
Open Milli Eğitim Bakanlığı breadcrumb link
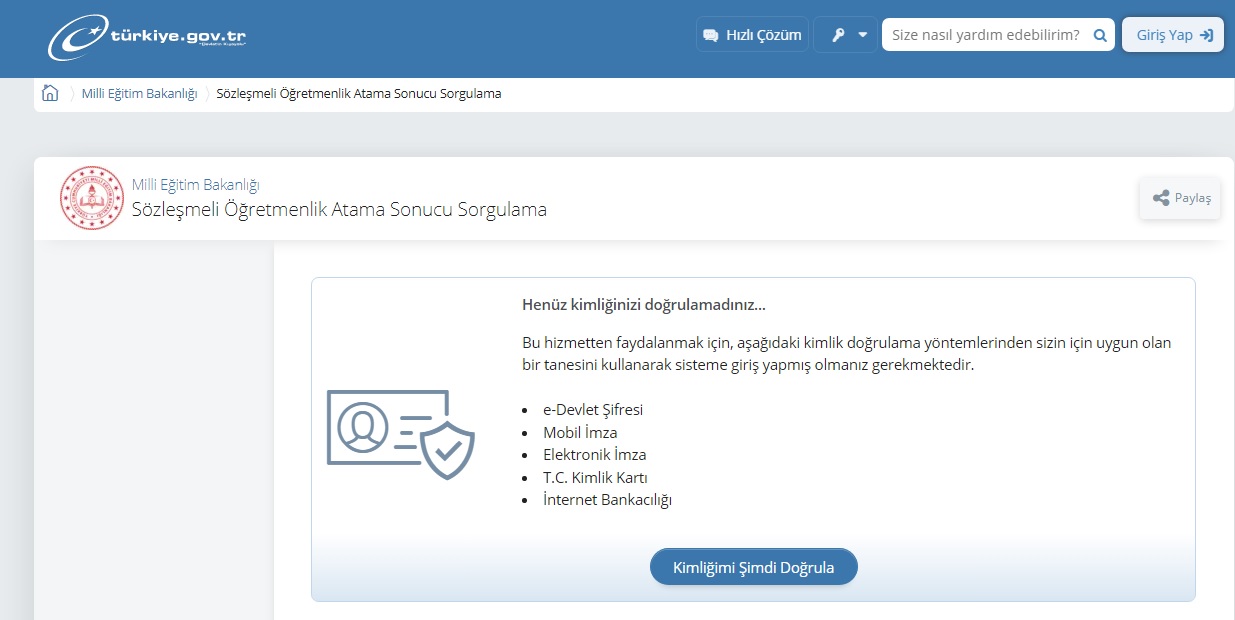tap(139, 94)
